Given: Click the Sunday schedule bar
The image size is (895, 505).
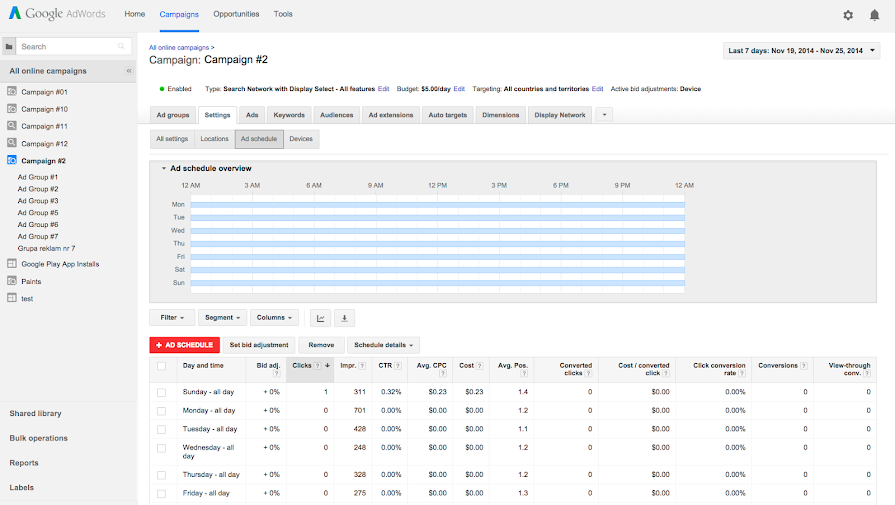Looking at the screenshot, I should (437, 283).
